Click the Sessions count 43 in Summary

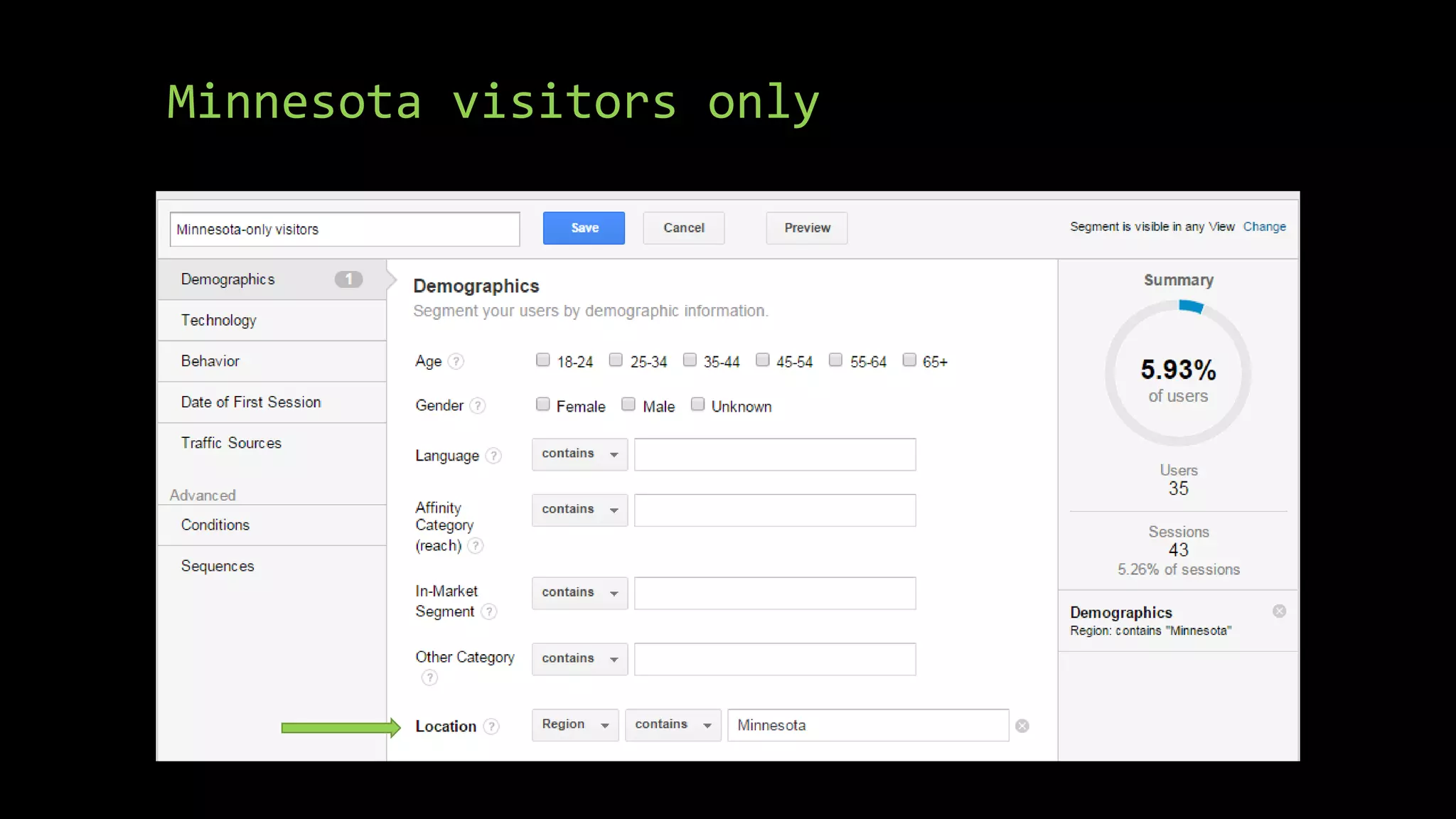[x=1178, y=550]
